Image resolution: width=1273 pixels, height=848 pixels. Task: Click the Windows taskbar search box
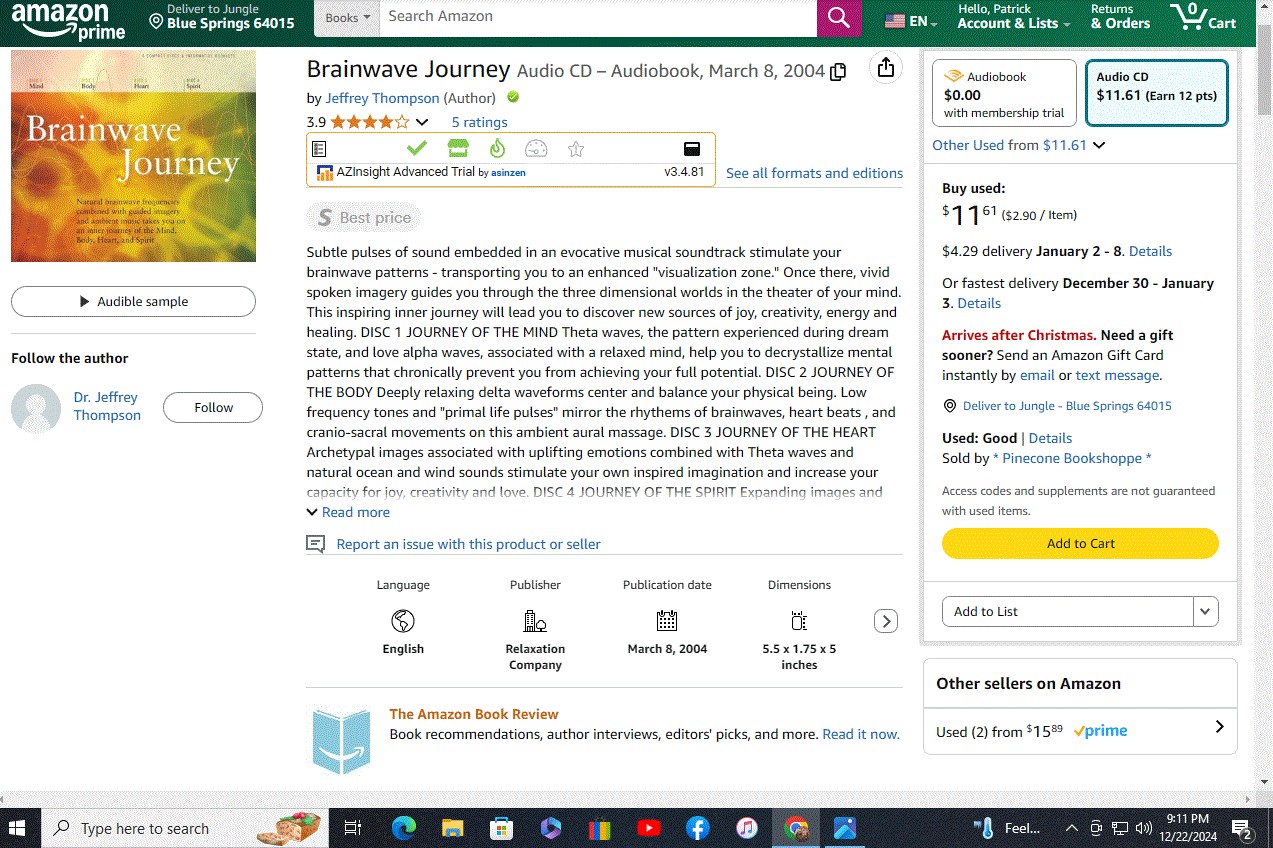186,828
